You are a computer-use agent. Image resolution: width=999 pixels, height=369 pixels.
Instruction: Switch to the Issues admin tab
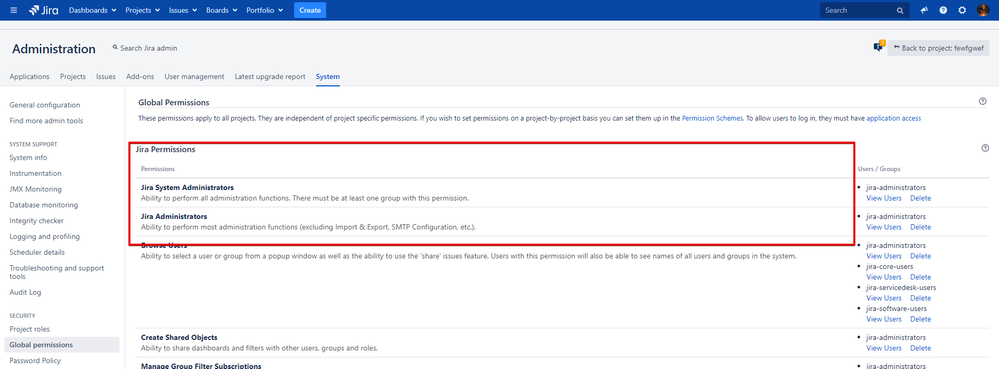click(106, 76)
